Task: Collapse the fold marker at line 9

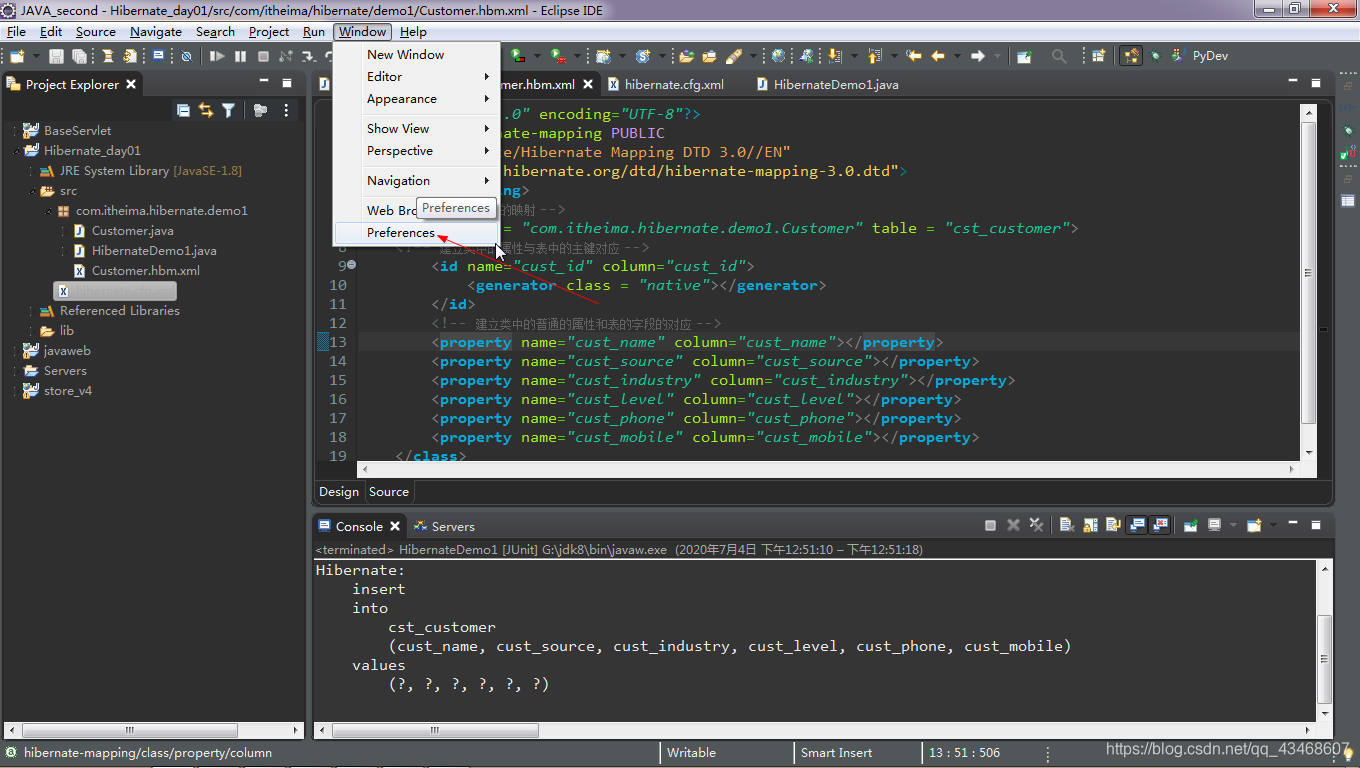Action: click(x=351, y=265)
